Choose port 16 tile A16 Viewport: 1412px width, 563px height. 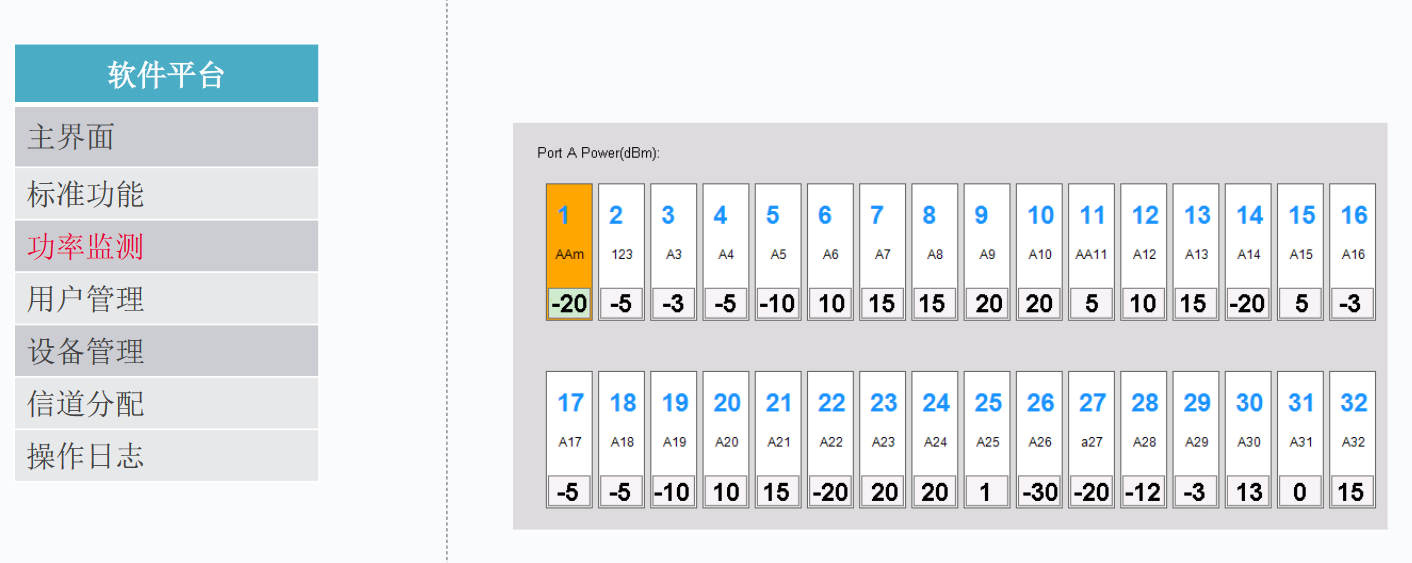1352,251
